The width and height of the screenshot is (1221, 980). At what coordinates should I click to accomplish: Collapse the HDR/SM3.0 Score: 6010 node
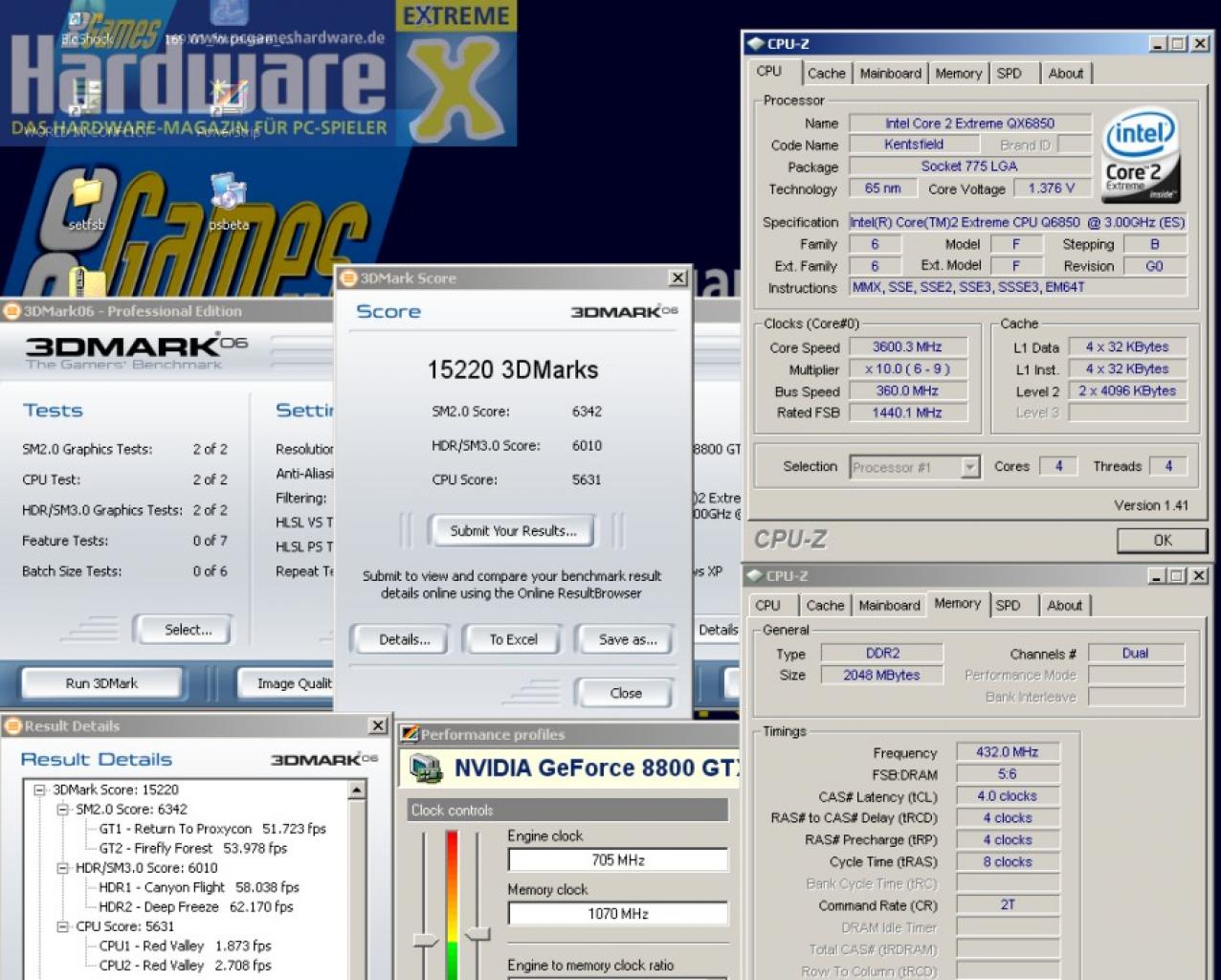point(63,868)
